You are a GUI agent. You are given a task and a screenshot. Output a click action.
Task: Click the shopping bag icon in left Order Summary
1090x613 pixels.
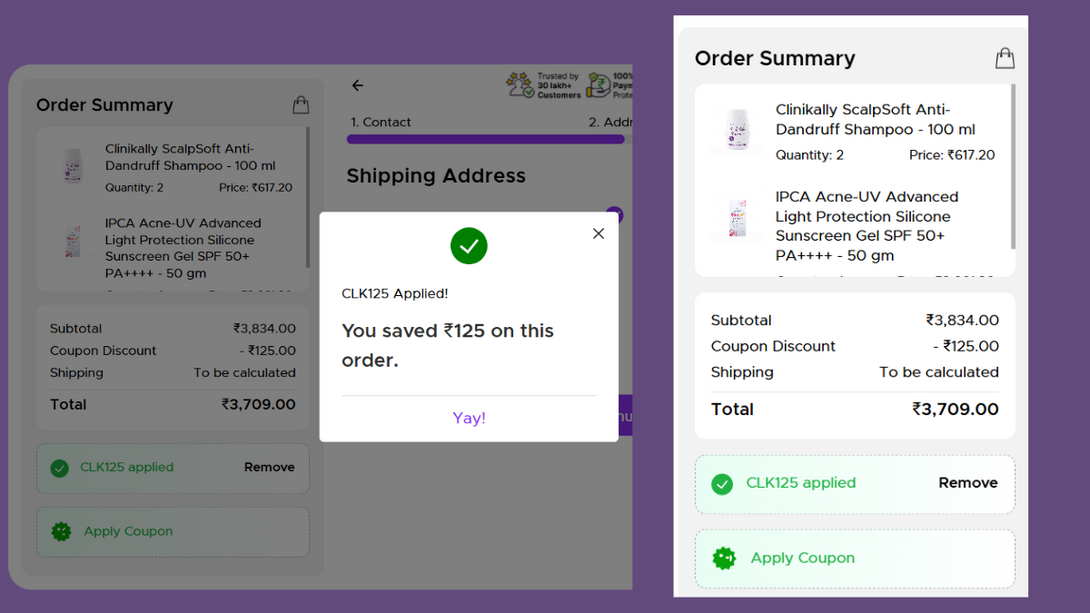(x=300, y=104)
